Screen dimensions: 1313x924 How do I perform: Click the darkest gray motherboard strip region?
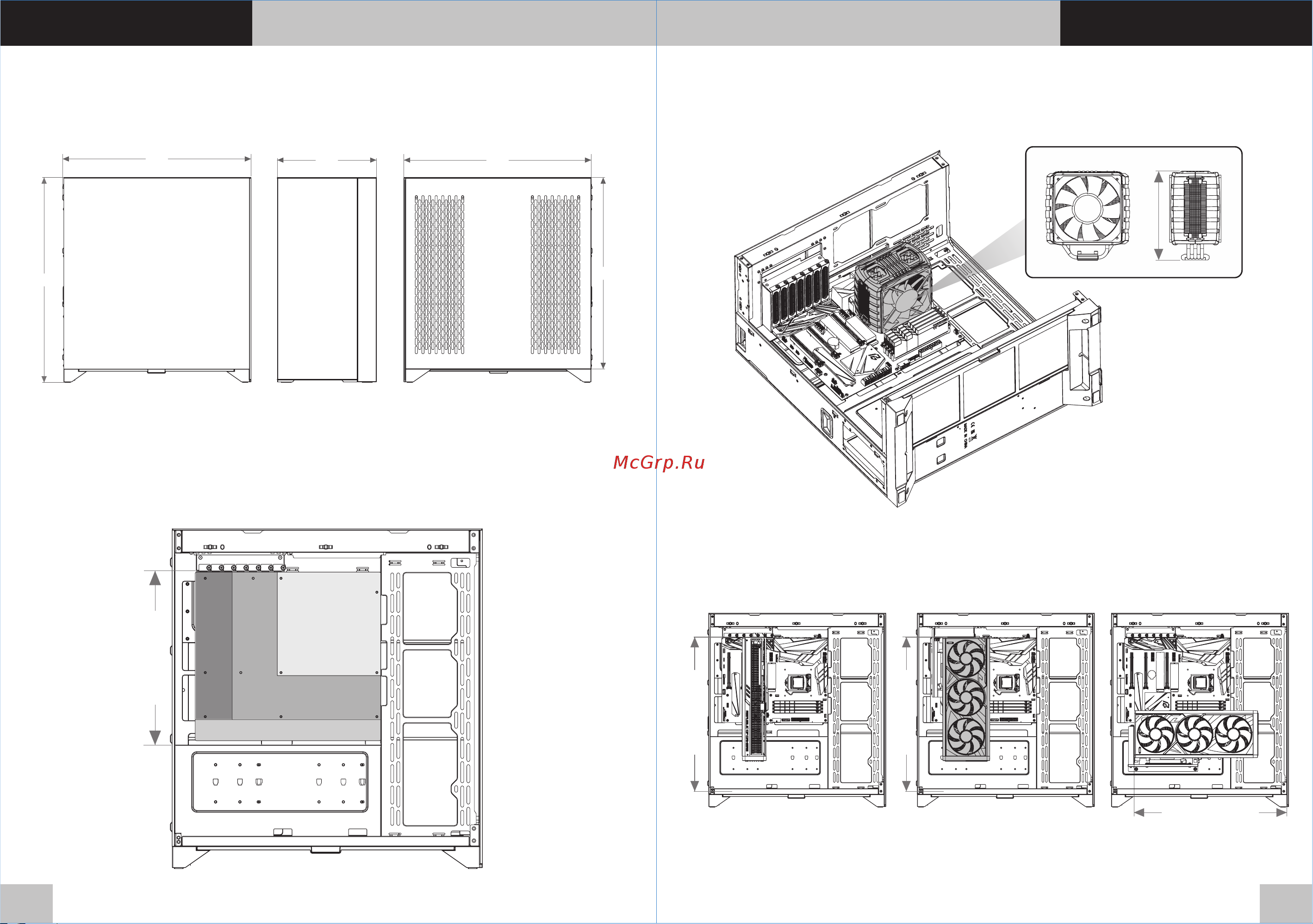pos(214,645)
